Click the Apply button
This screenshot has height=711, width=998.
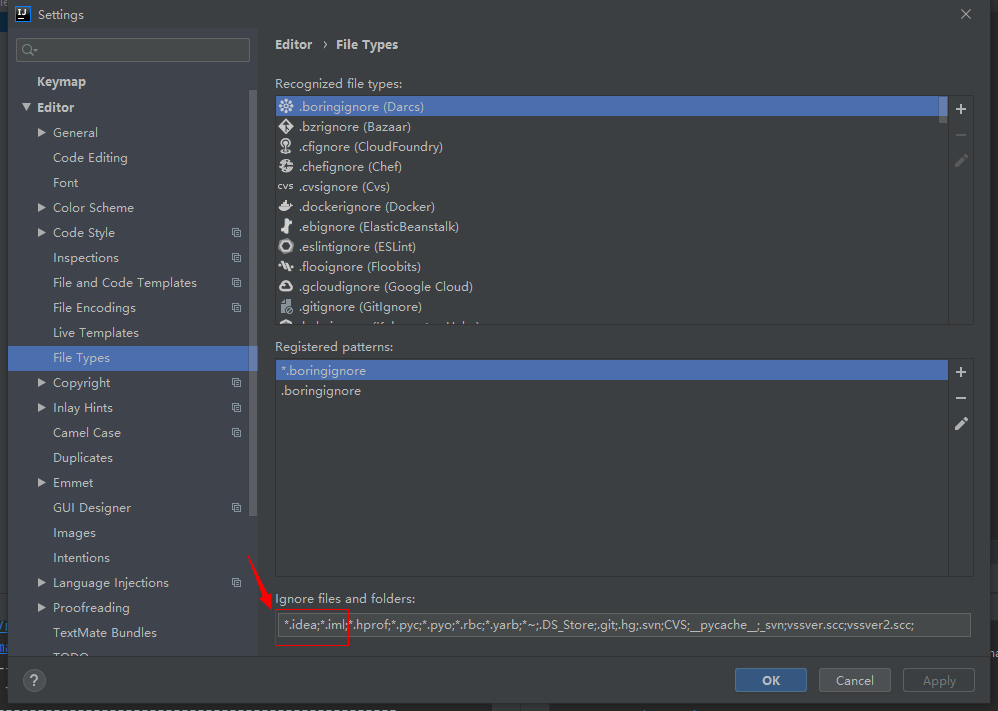tap(939, 680)
